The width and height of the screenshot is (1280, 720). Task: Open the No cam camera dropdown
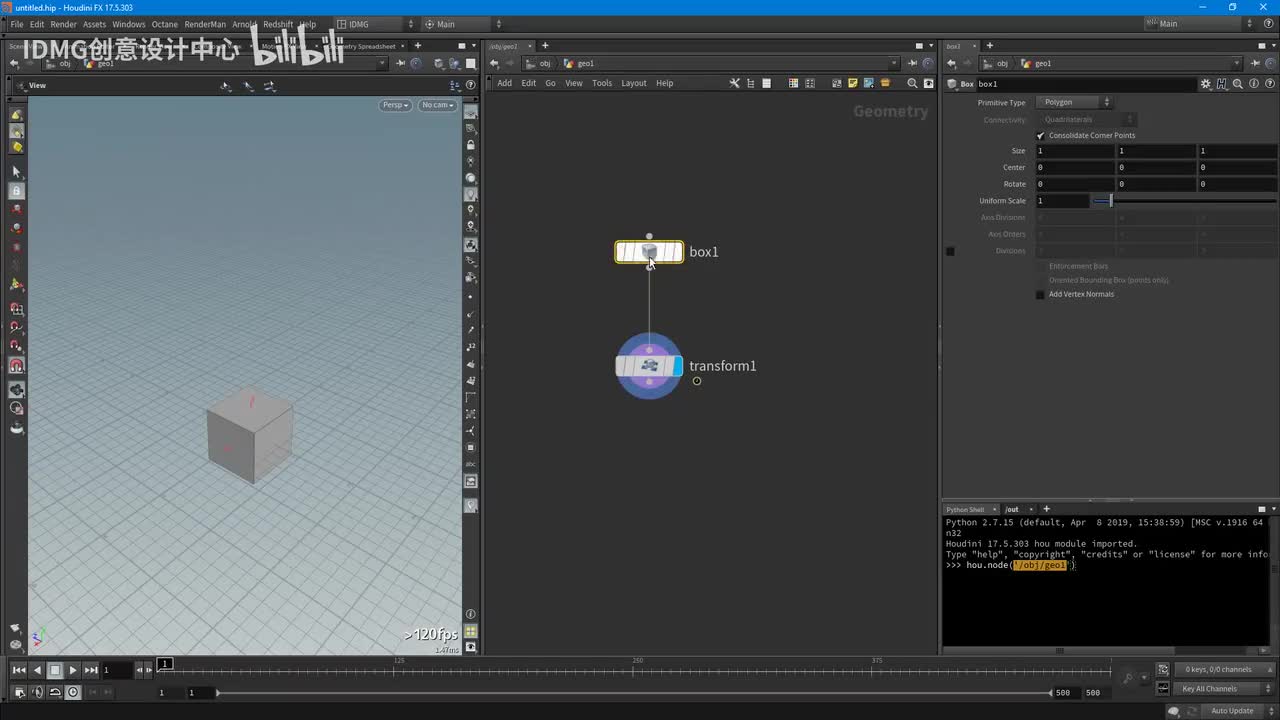click(x=437, y=105)
